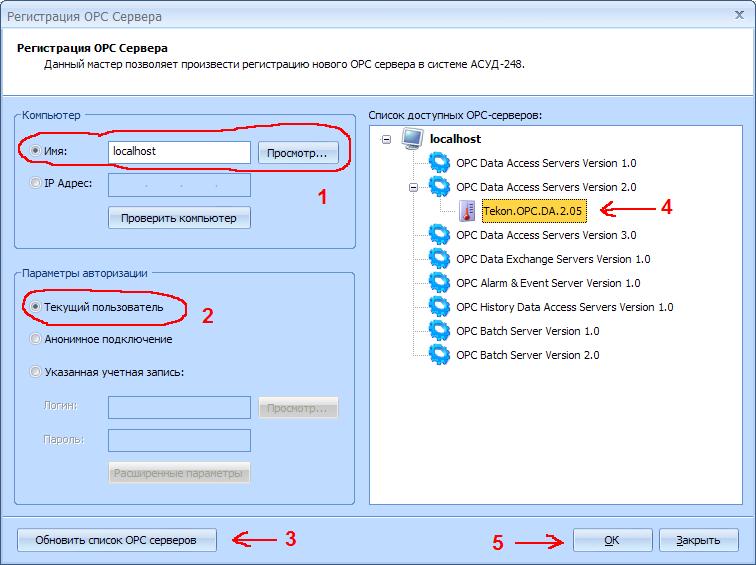Select the 'IP Адрес' radio button
Screen dimensions: 756x565
coord(37,183)
